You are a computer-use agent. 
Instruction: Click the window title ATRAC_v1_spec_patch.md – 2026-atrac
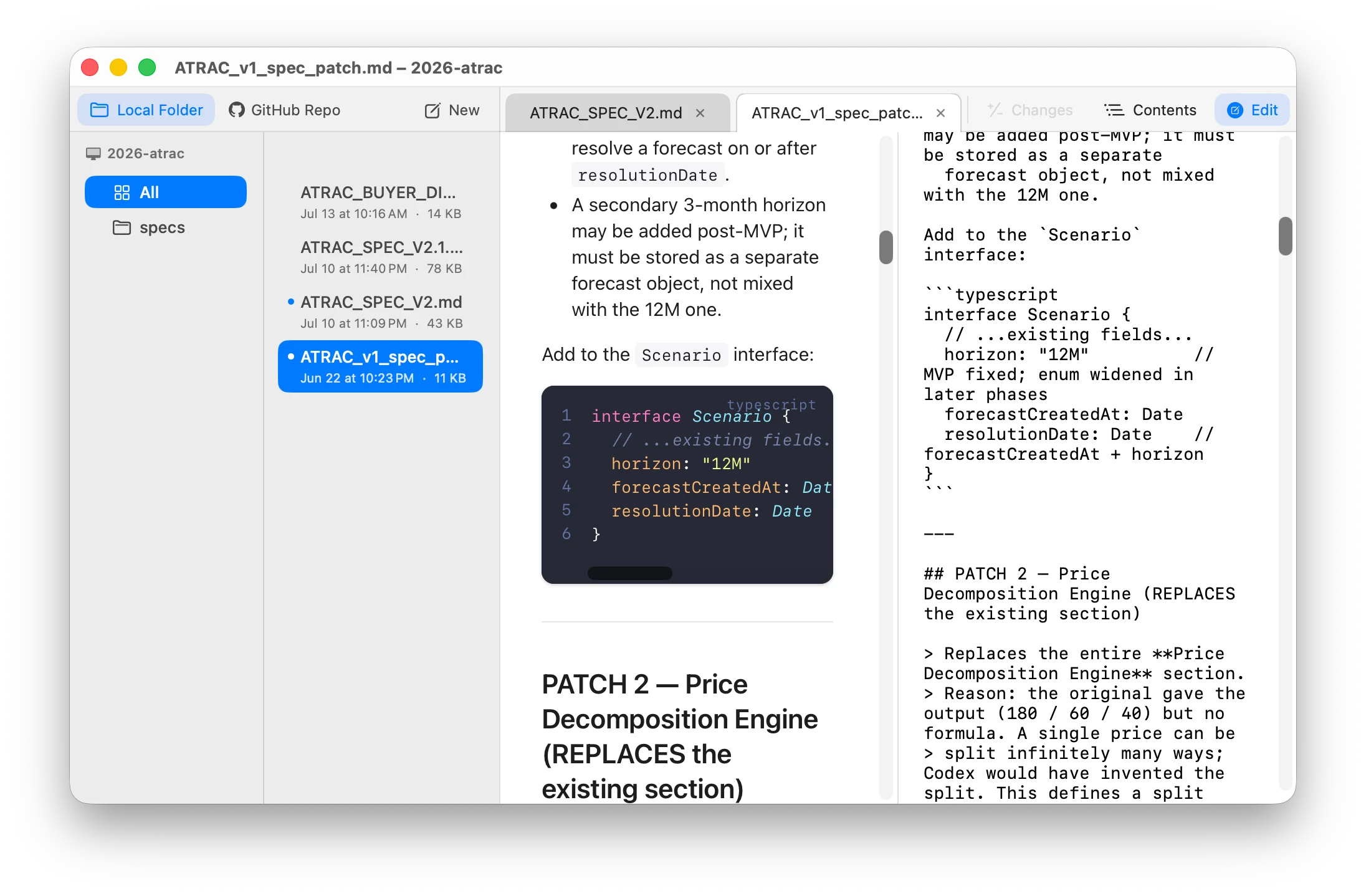(x=338, y=67)
